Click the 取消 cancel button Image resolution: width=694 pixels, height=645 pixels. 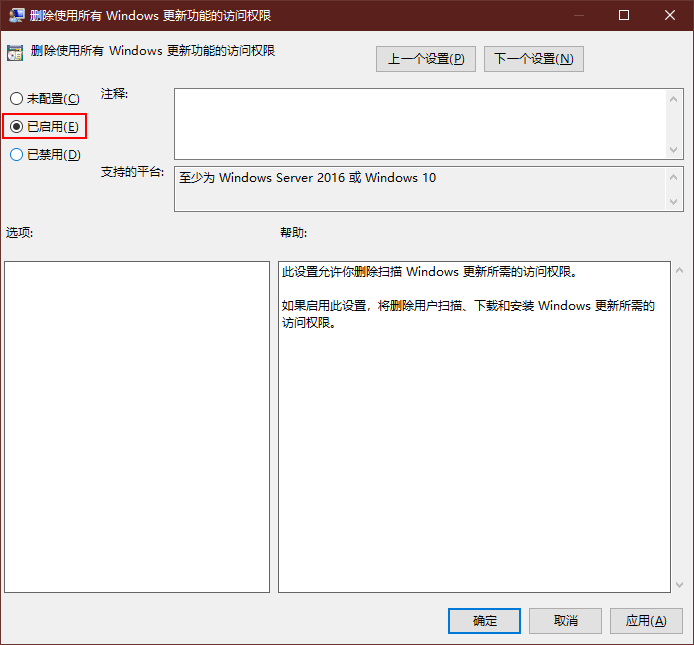click(565, 621)
